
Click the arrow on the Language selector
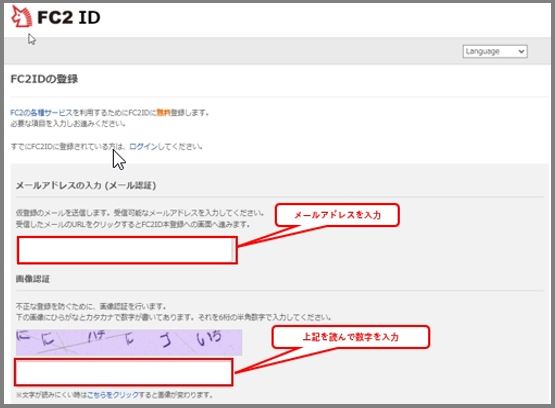point(521,51)
